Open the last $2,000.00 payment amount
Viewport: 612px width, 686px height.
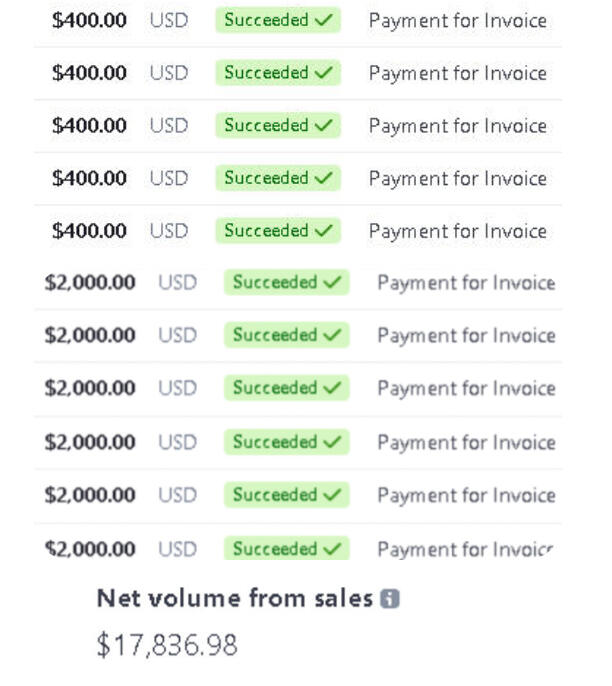coord(89,549)
